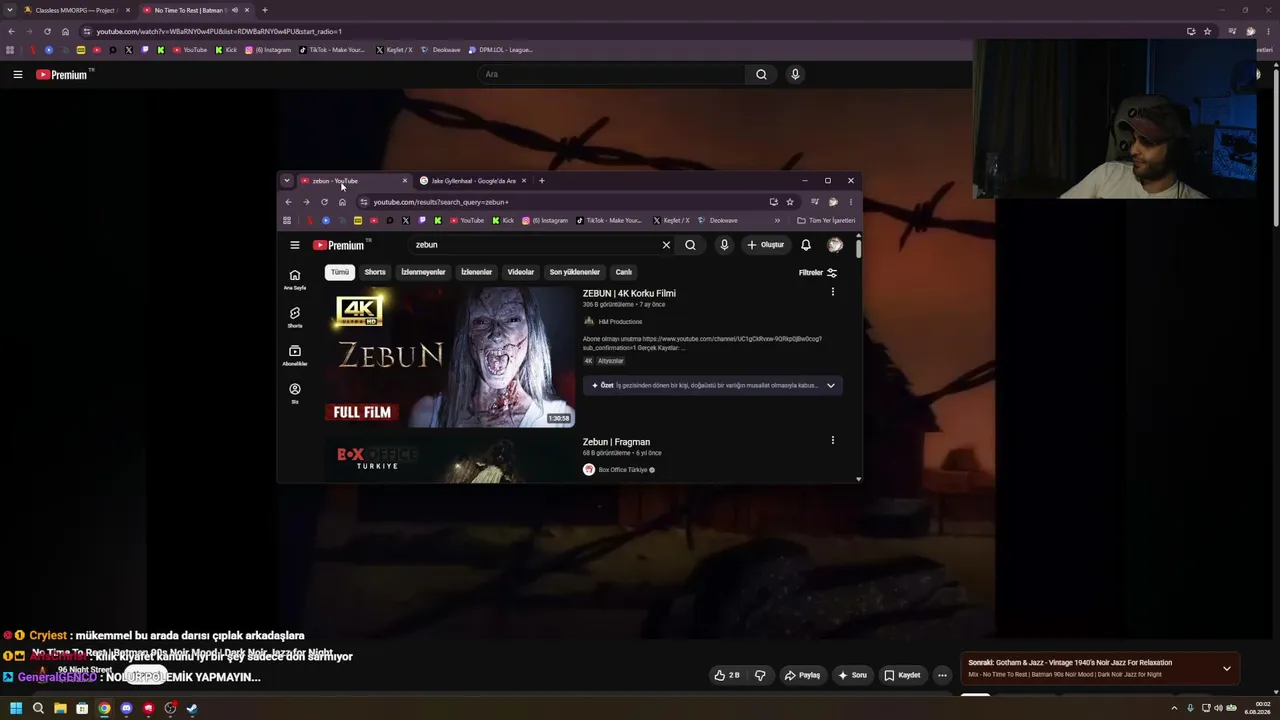Open the background YouTube hamburger menu
Image resolution: width=1280 pixels, height=720 pixels.
pyautogui.click(x=17, y=74)
